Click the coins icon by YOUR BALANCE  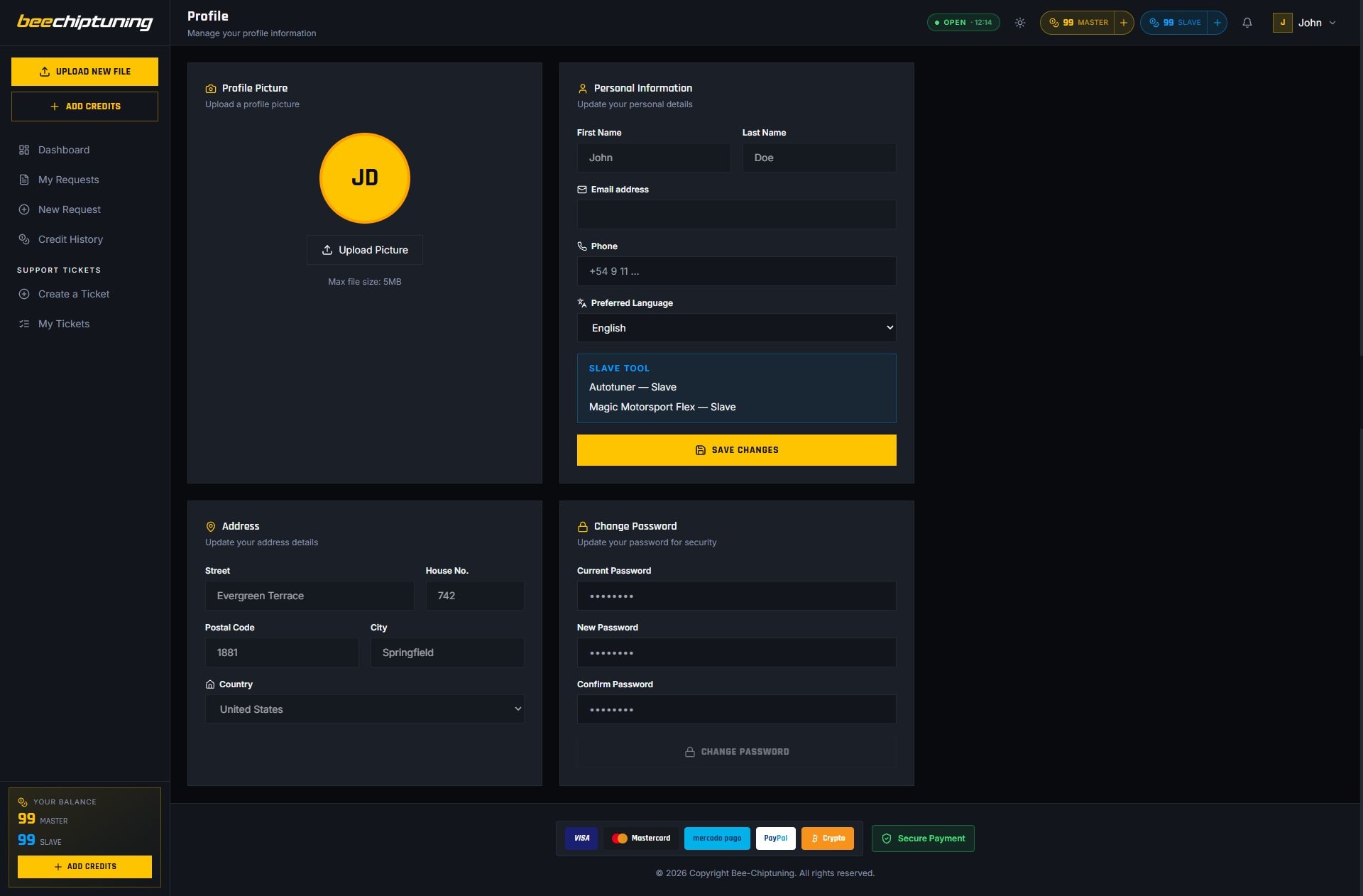[x=23, y=802]
